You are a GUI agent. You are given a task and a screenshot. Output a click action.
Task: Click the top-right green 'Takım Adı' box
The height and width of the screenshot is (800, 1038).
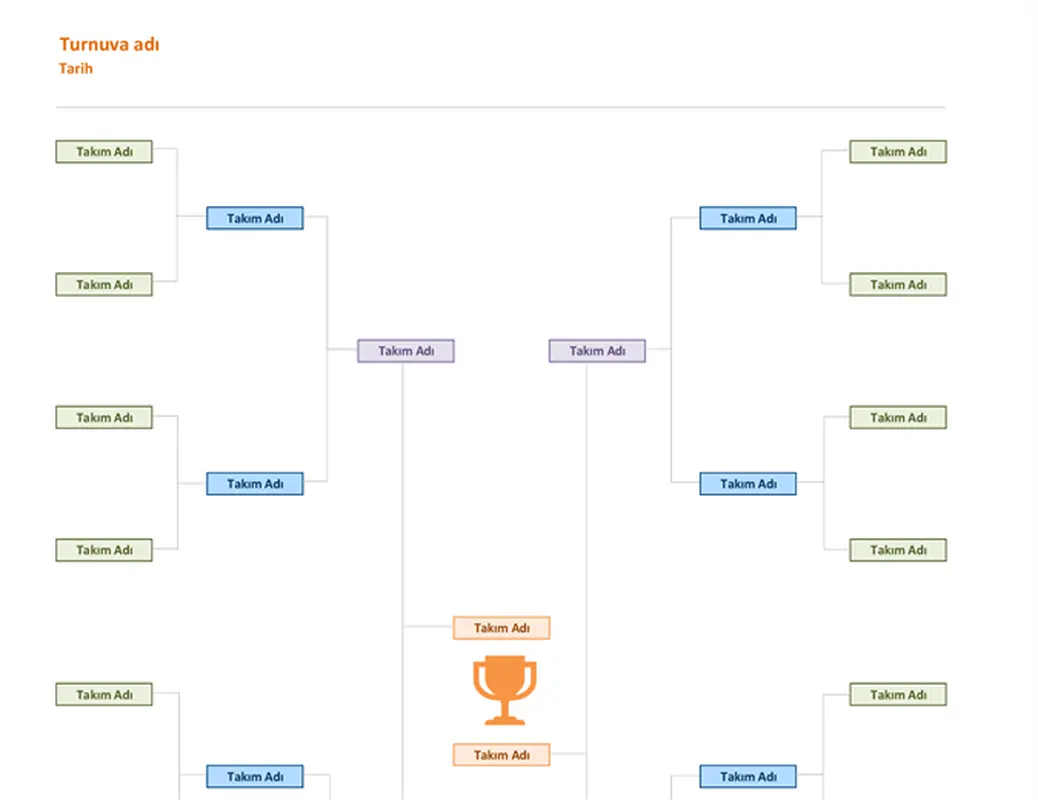click(x=898, y=152)
